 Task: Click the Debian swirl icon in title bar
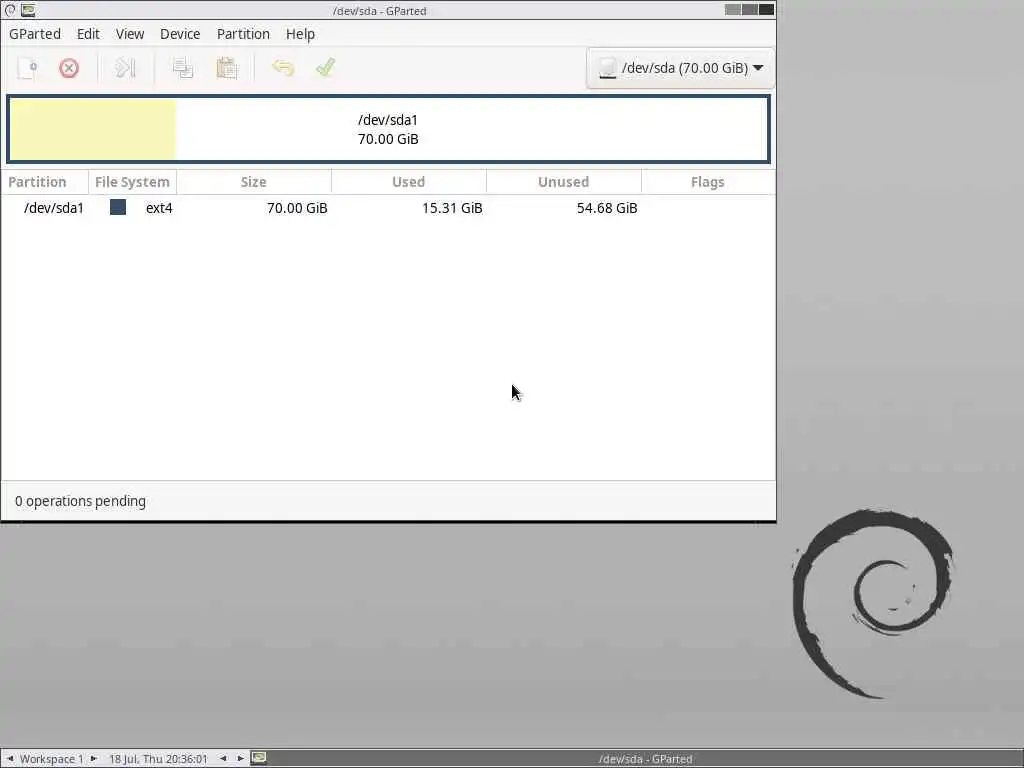coord(10,10)
